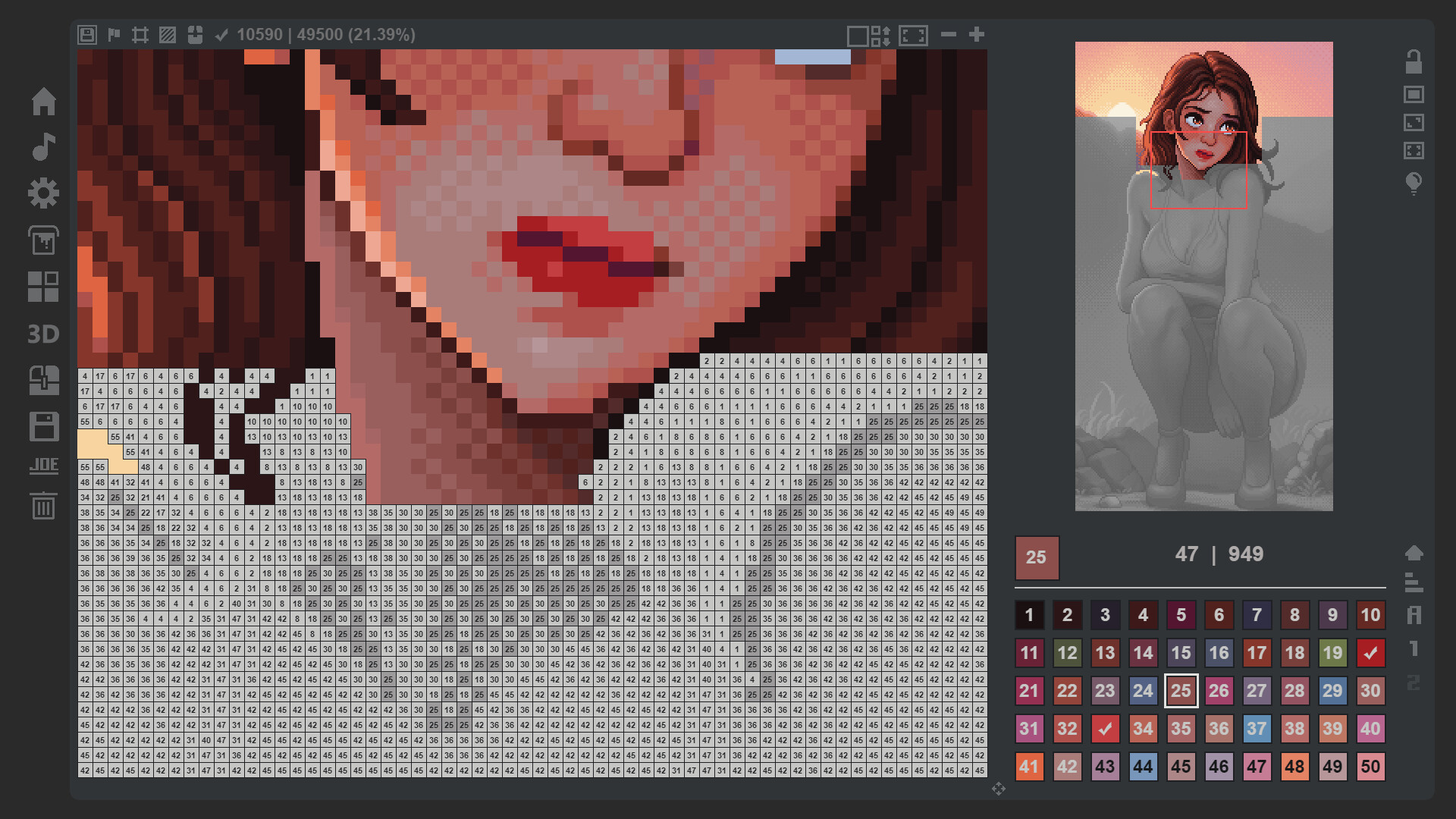Zoom out with the minus button

point(948,35)
